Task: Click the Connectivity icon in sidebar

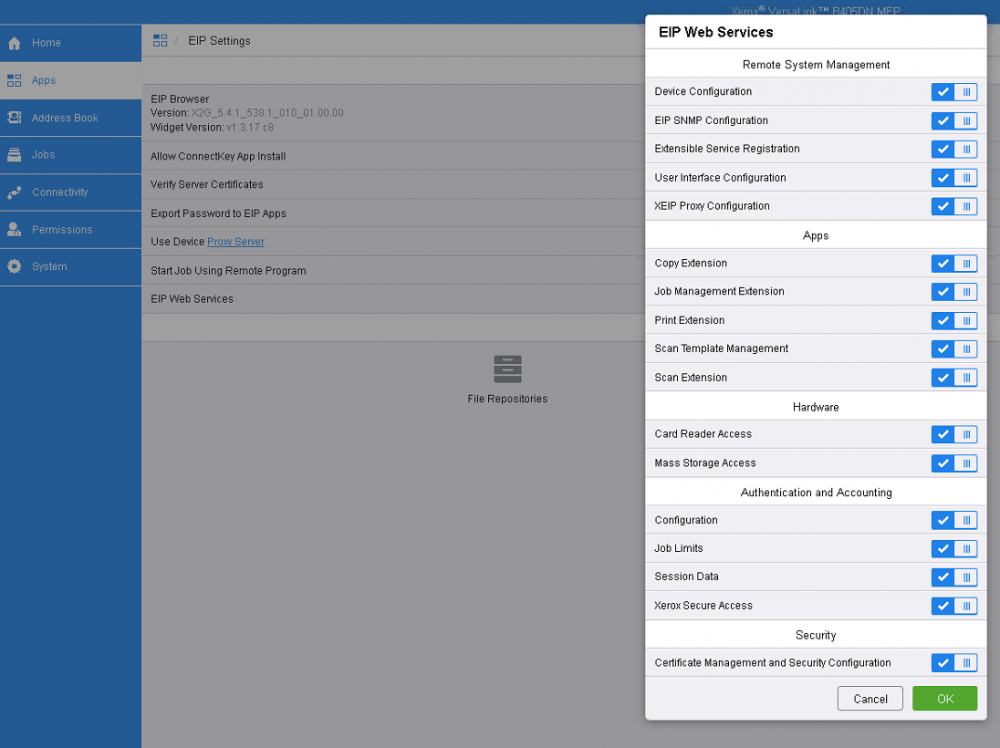Action: (x=14, y=192)
